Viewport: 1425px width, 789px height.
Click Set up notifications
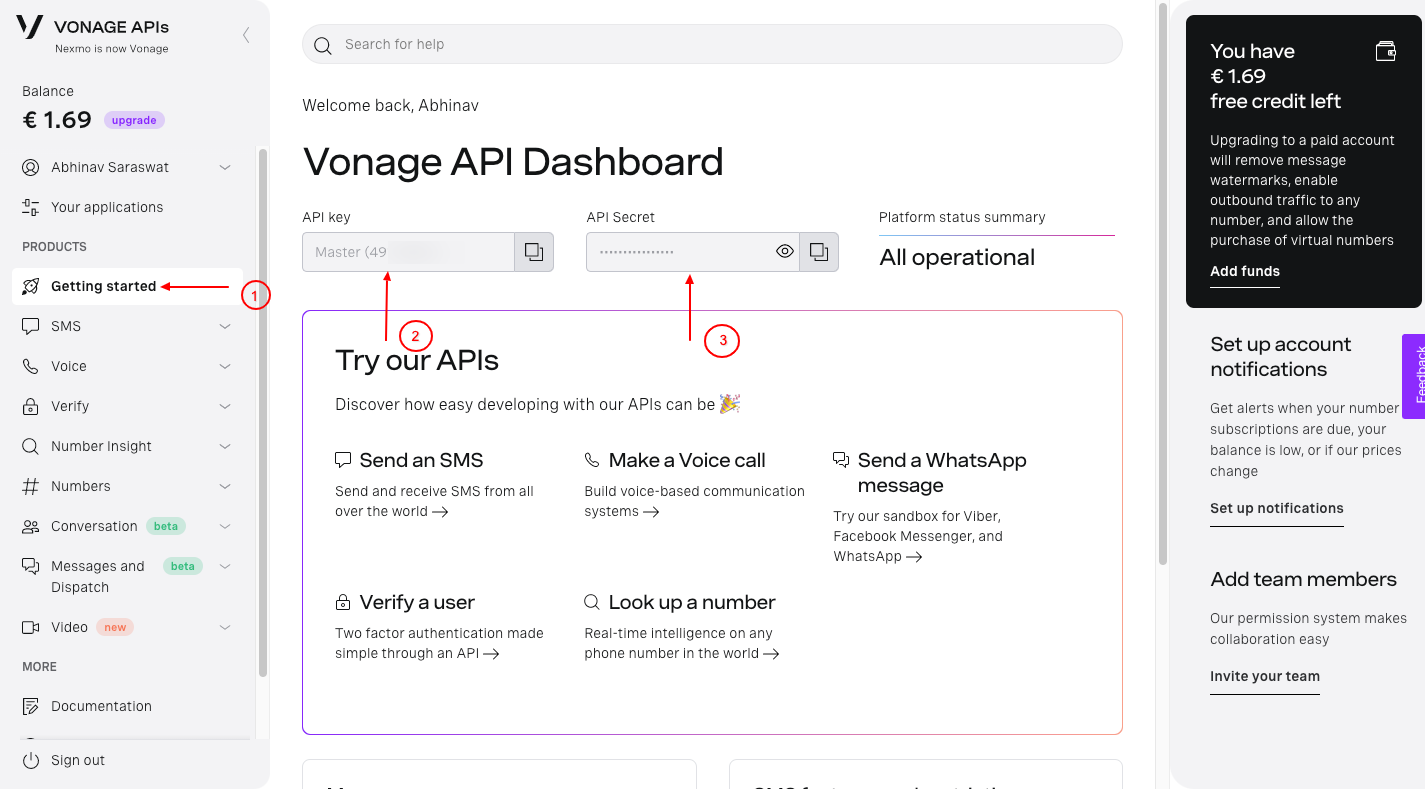tap(1277, 508)
